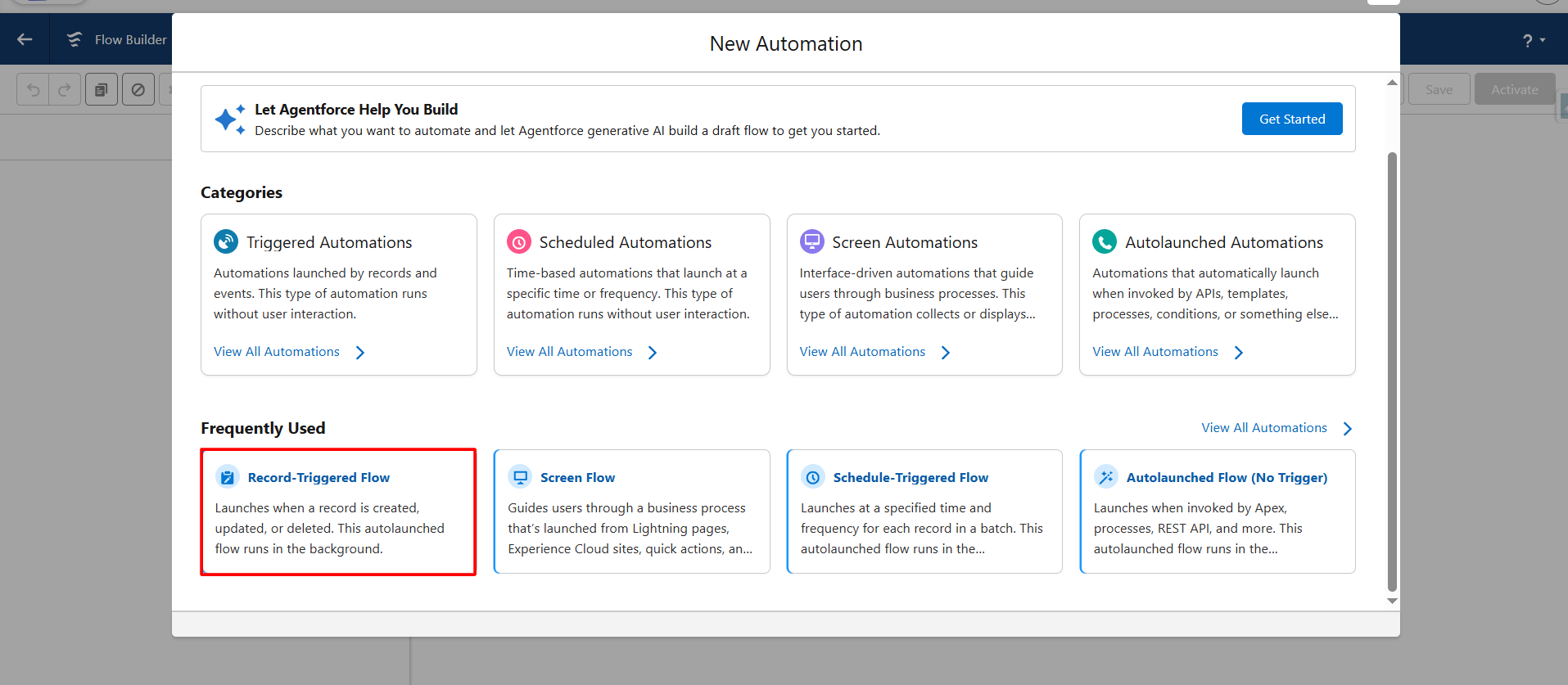Click the Triggered Automations category icon

[226, 242]
